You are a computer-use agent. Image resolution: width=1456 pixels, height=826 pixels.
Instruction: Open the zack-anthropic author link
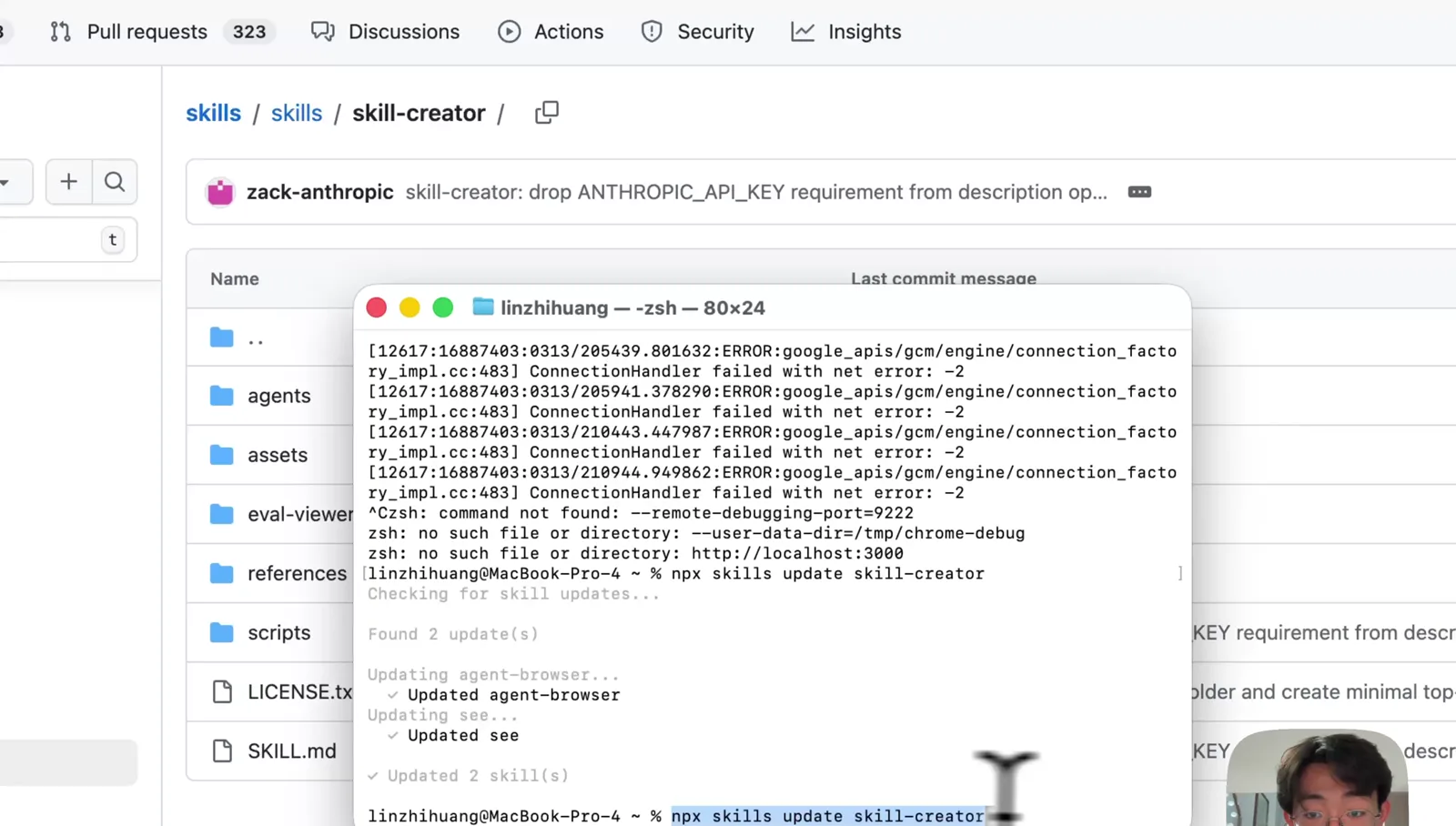(x=320, y=192)
